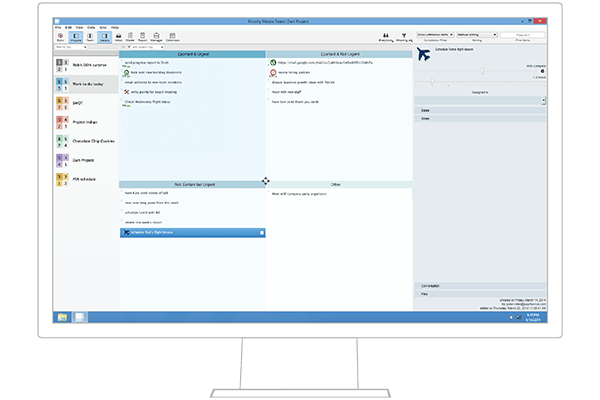
Task: Click the large airplane icon in details panel
Action: [x=424, y=54]
